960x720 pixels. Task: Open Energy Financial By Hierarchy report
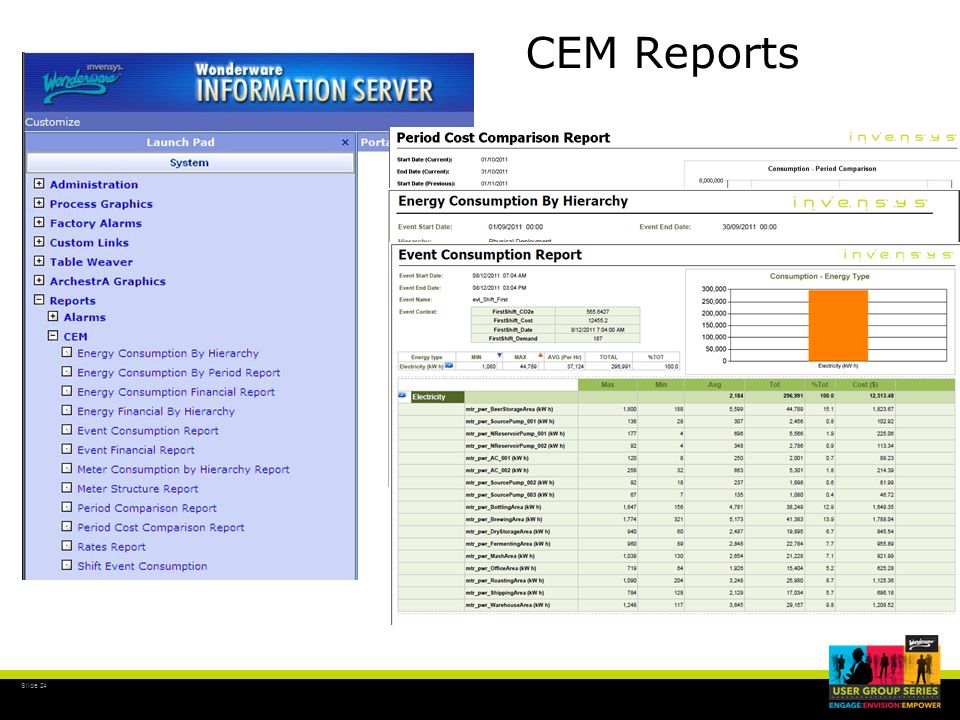pyautogui.click(x=156, y=411)
